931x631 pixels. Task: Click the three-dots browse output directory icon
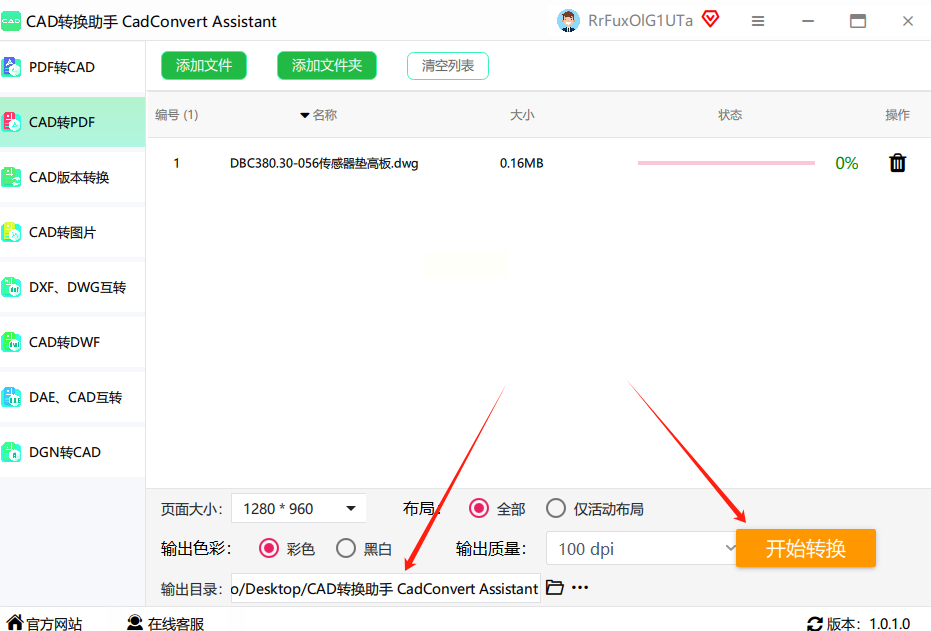[580, 588]
